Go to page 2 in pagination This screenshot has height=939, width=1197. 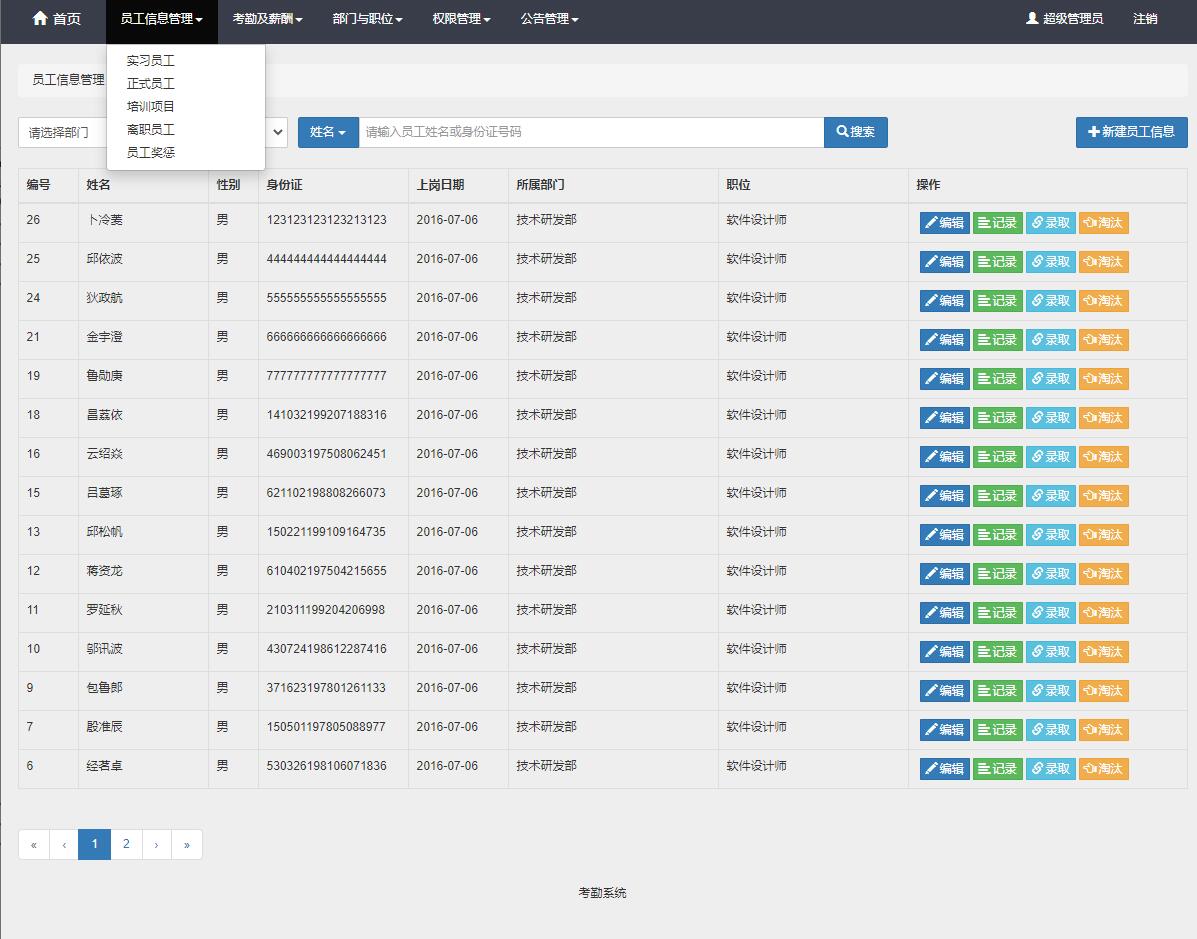tap(126, 844)
